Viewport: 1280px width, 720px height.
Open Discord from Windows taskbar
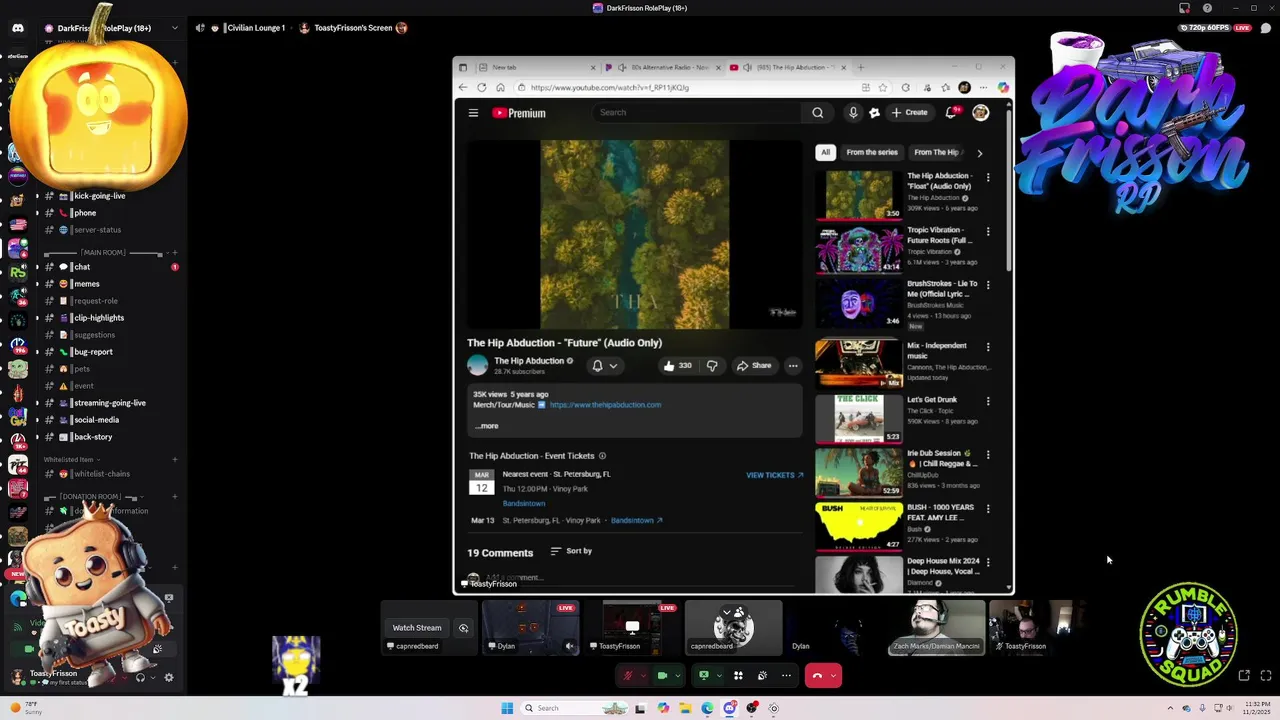[729, 708]
